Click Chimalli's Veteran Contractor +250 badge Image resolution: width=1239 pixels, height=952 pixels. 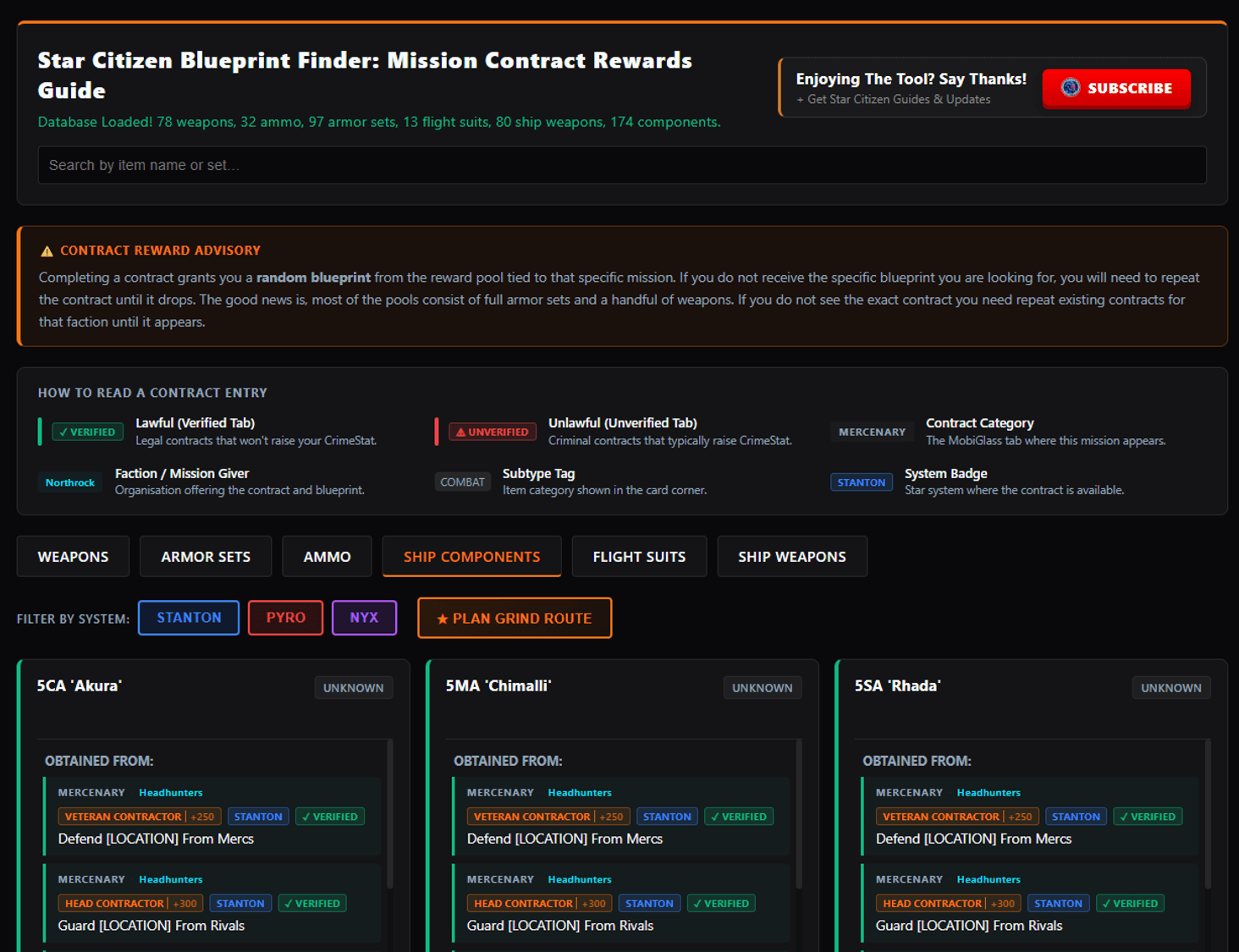point(548,817)
